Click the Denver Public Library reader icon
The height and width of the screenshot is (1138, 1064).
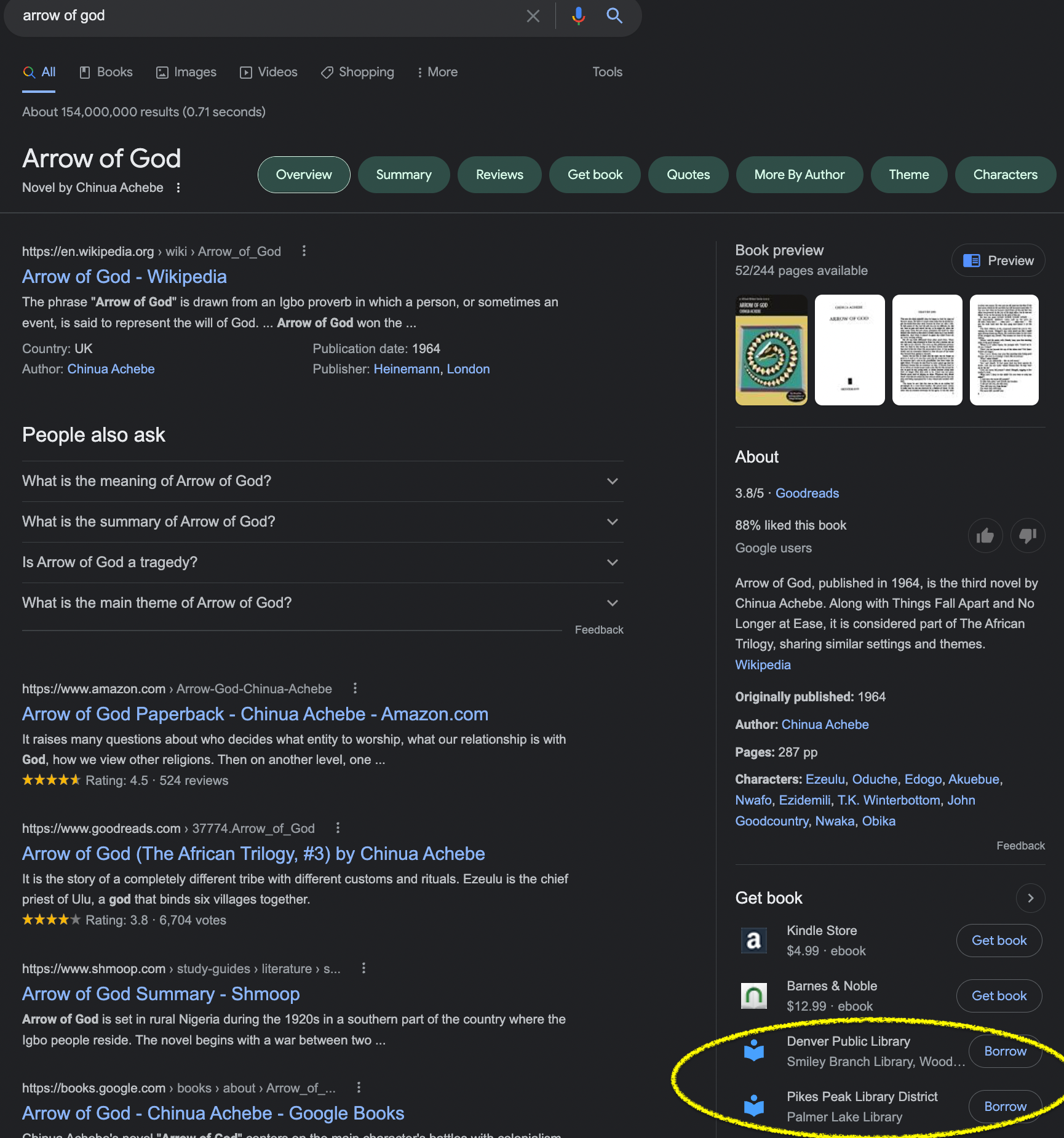click(754, 1051)
